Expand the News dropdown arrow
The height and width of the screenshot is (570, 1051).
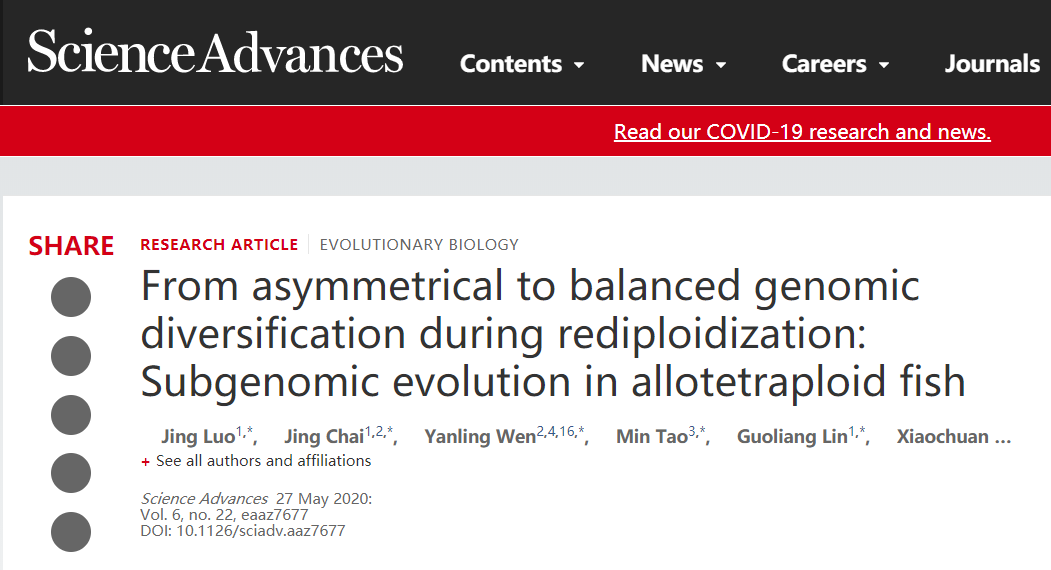click(721, 65)
